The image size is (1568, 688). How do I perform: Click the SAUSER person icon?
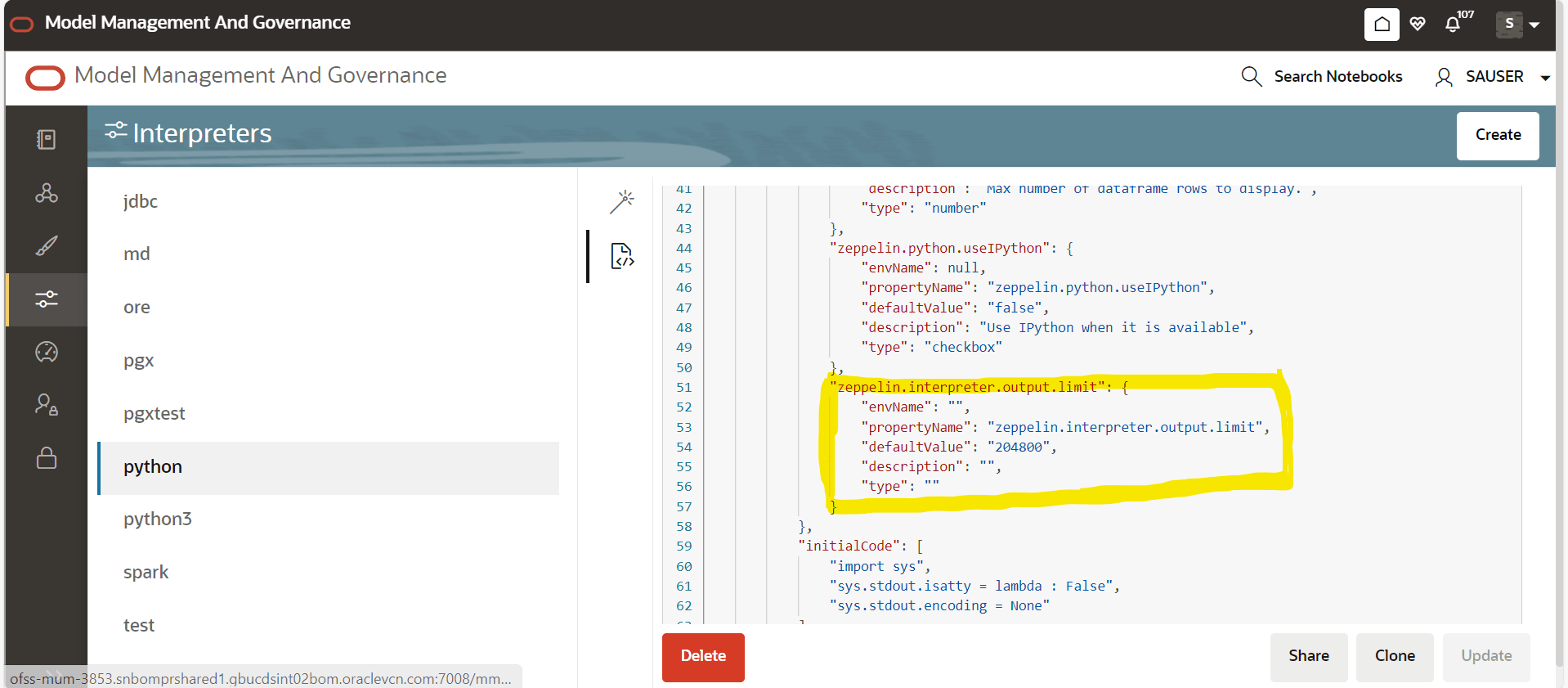(1444, 77)
